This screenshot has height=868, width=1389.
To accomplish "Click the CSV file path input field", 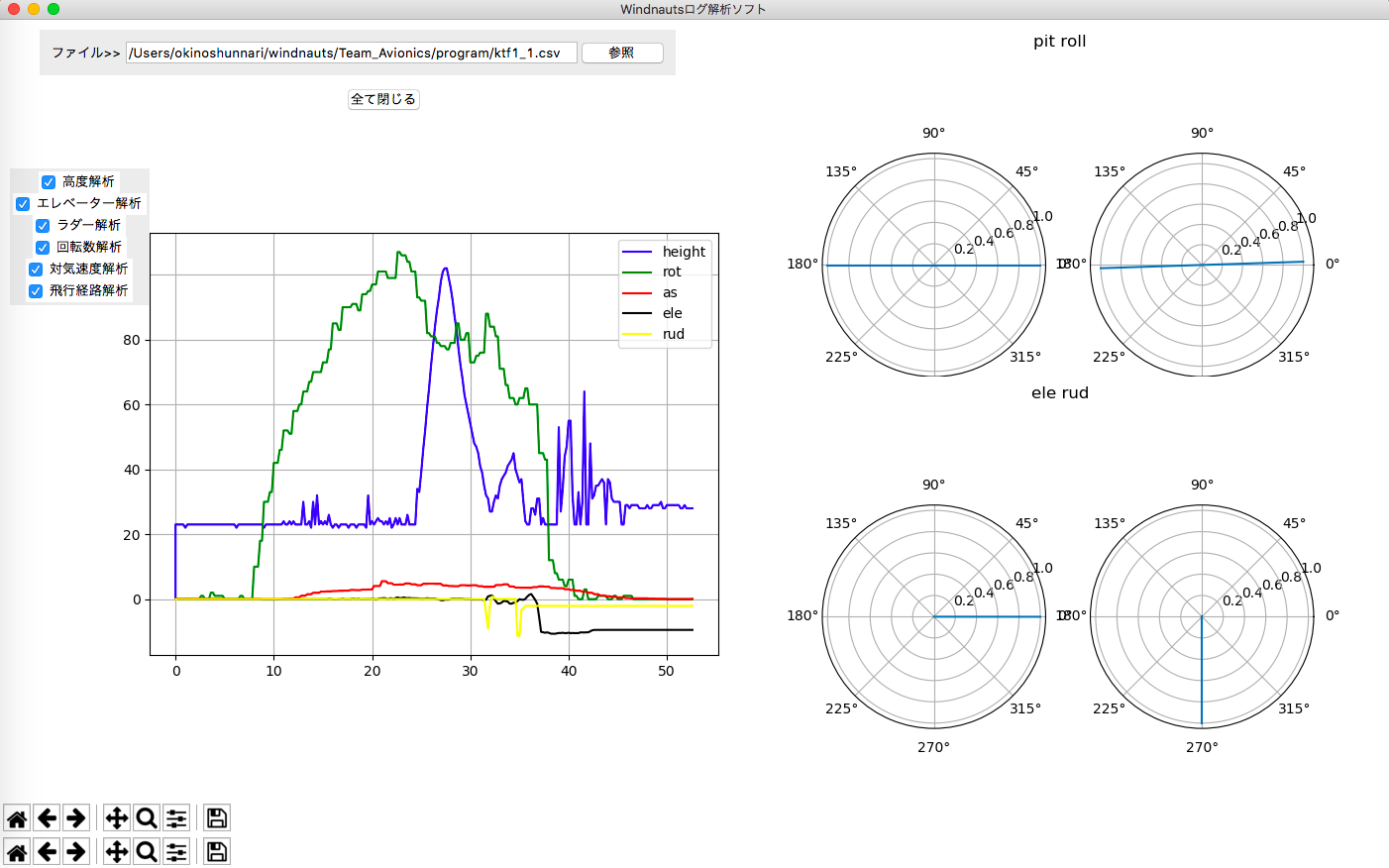I will click(352, 53).
